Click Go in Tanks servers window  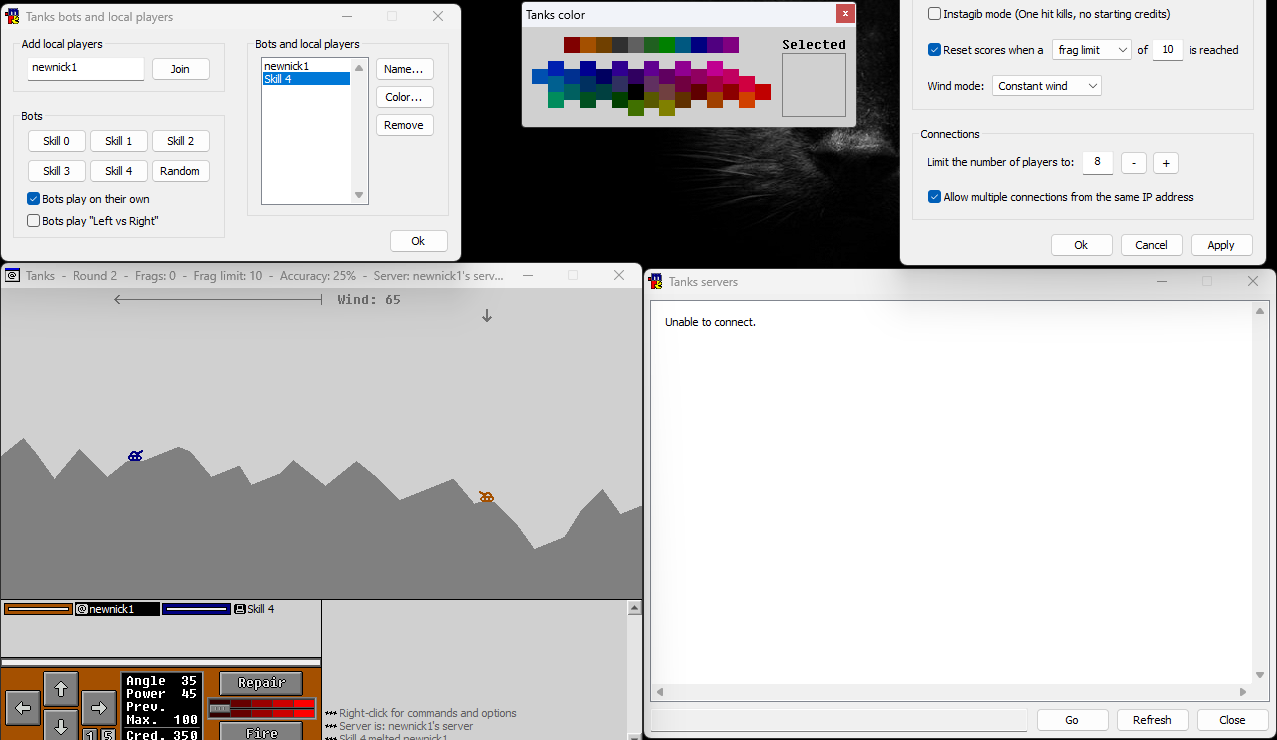coord(1072,720)
